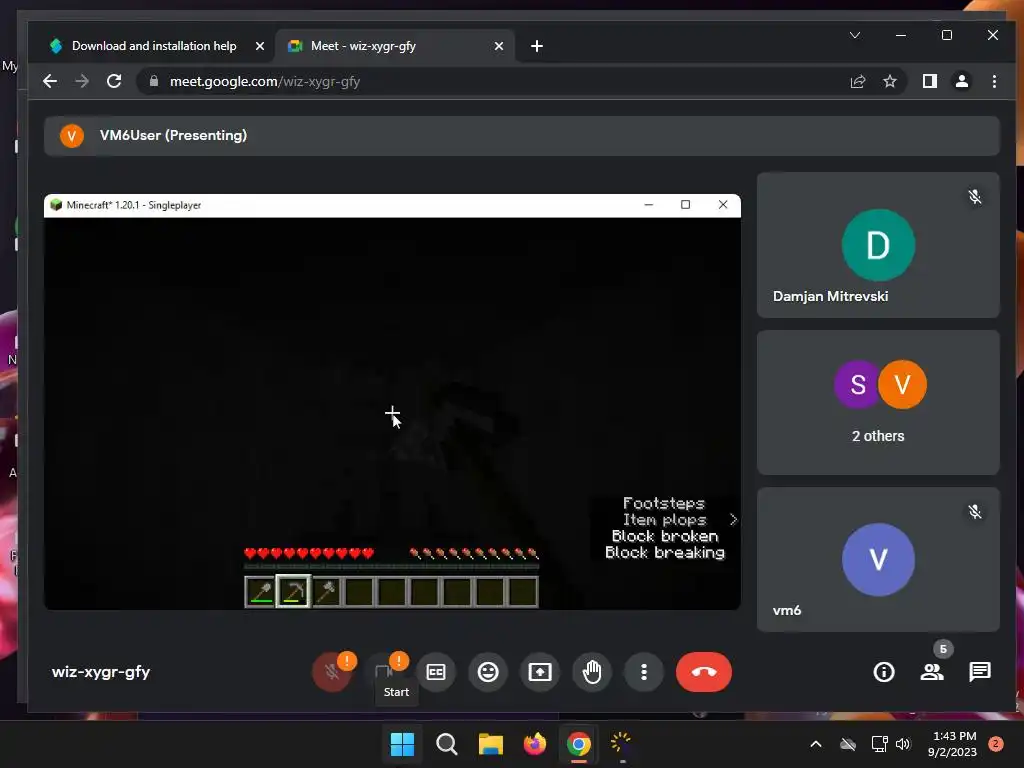The image size is (1024, 768).
Task: Unmute the microphone in Meet controls
Action: click(332, 672)
